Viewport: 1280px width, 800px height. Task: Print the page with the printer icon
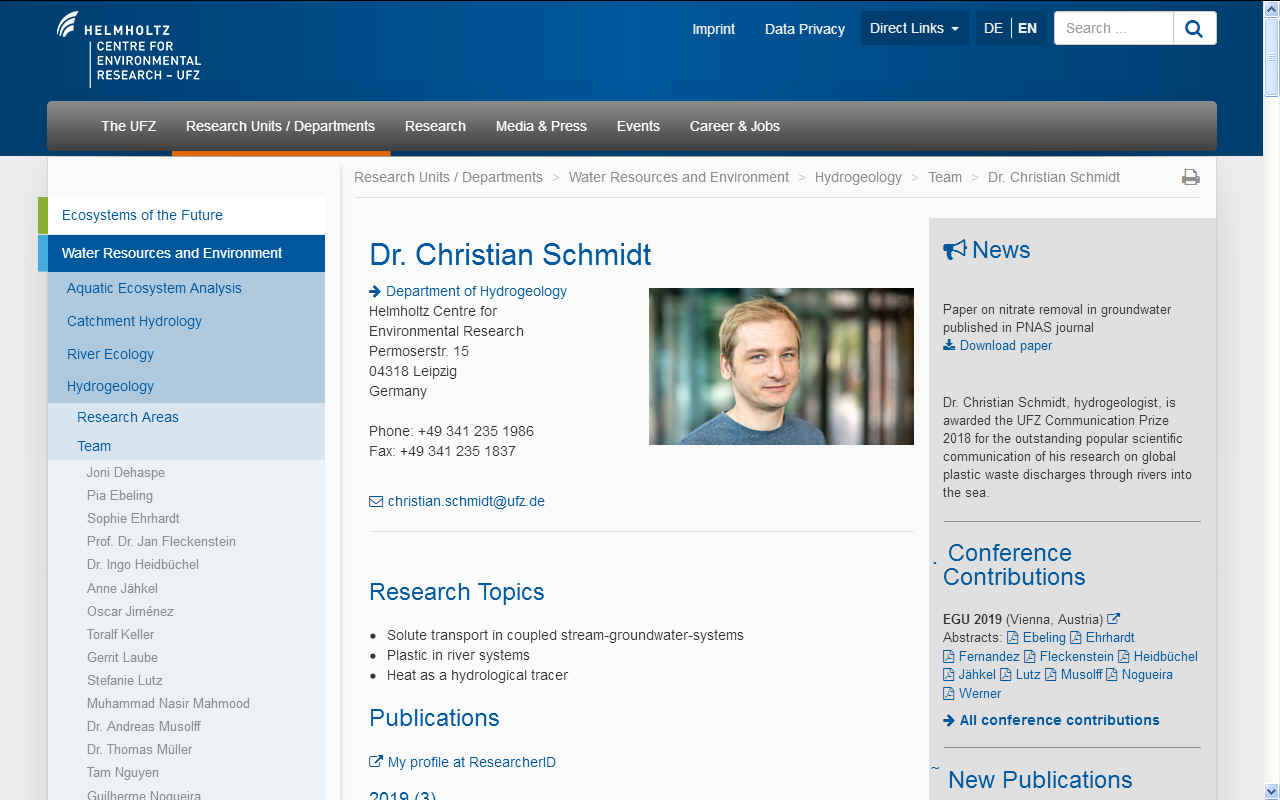pos(1190,177)
